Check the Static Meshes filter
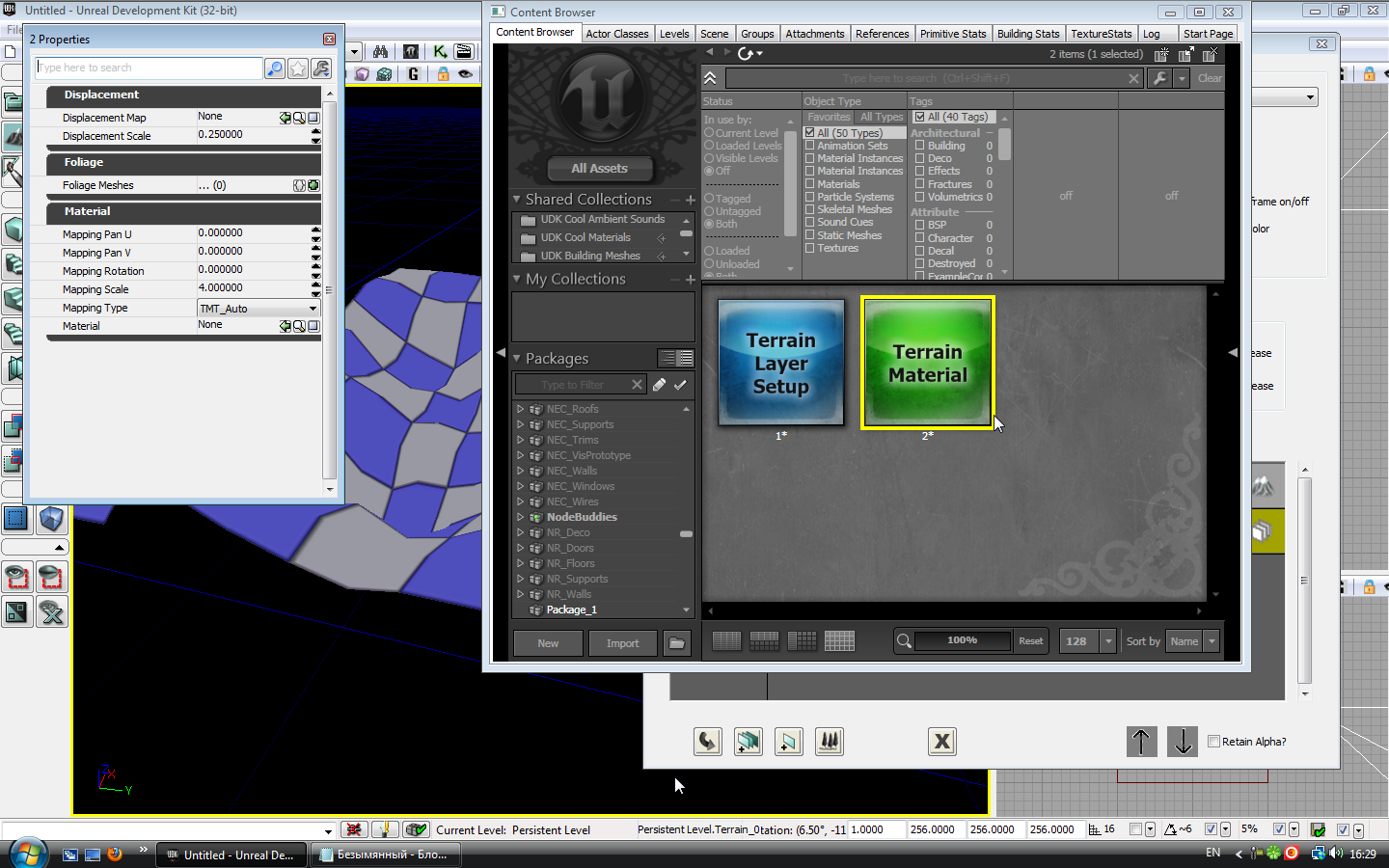 [810, 235]
